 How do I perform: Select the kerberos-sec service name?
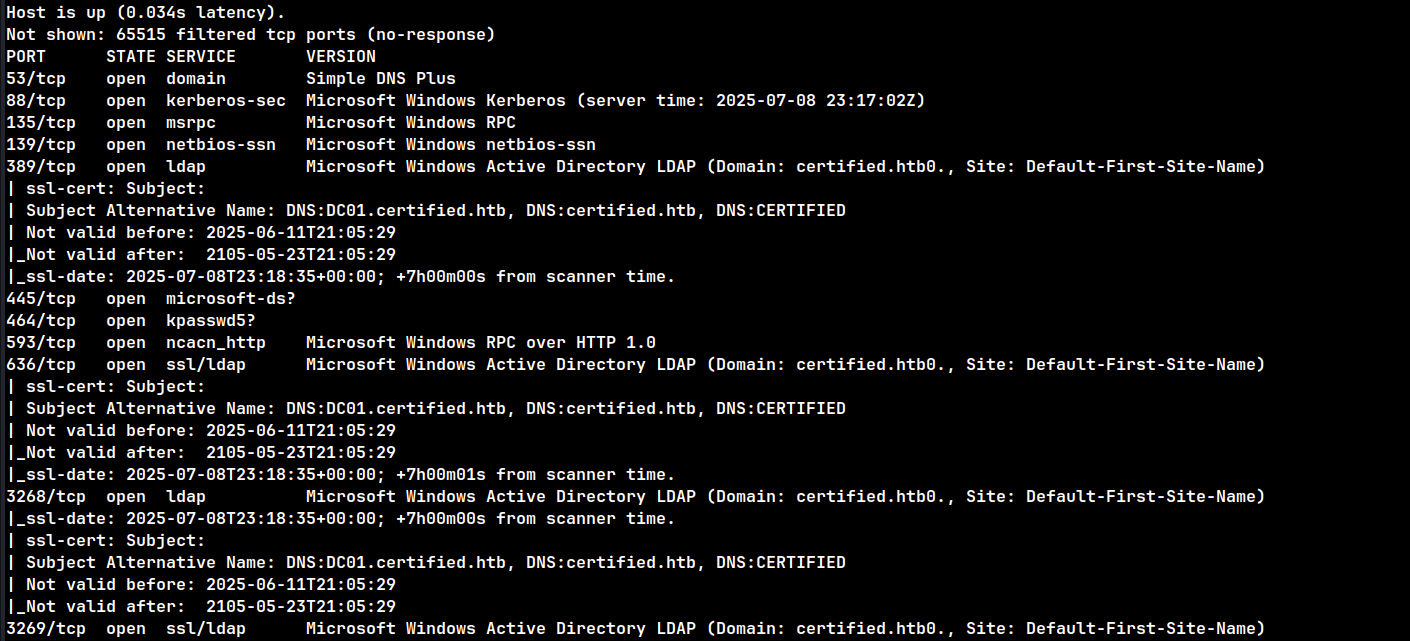226,100
